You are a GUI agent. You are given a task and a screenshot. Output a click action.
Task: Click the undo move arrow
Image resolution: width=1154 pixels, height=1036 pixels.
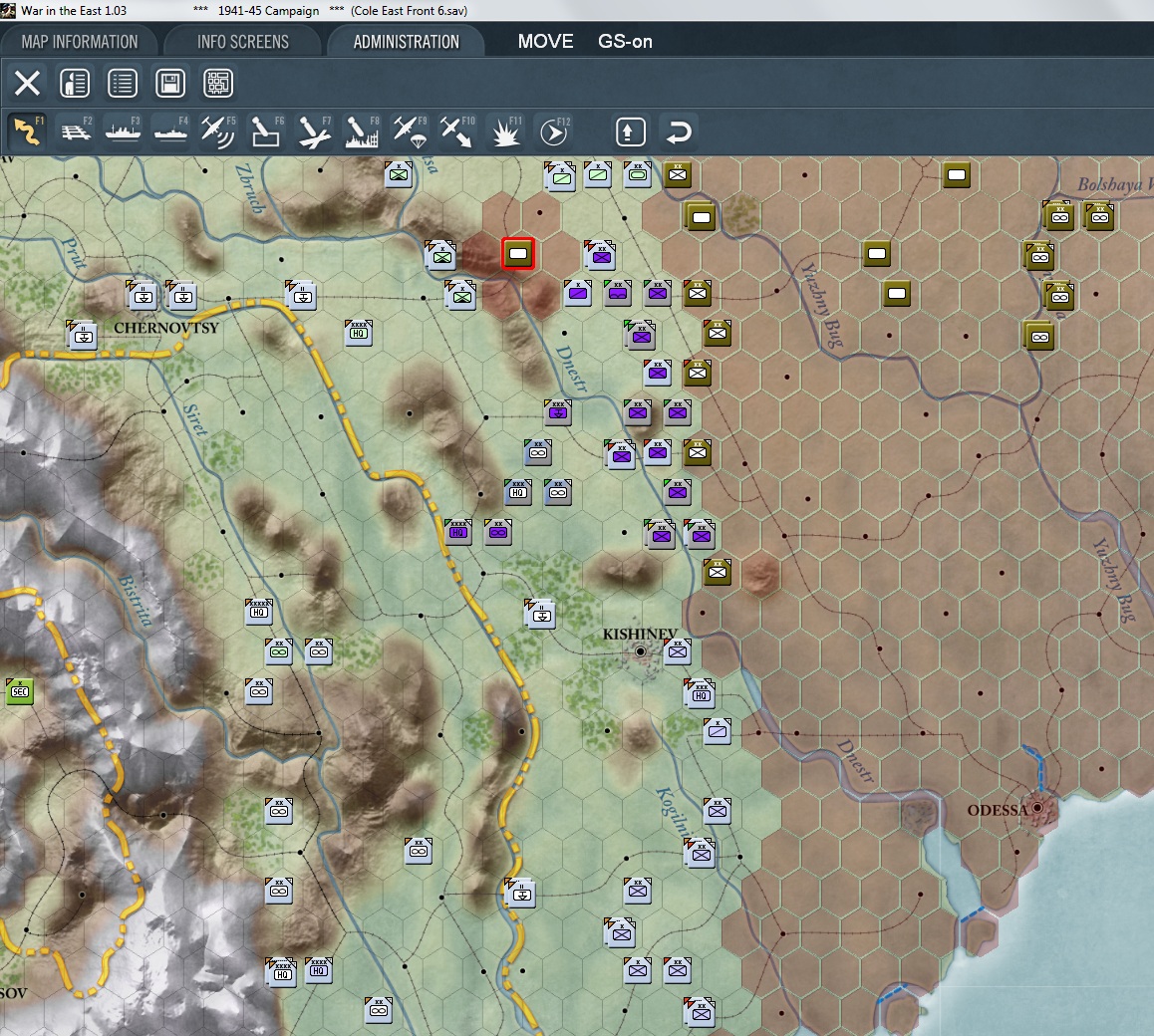tap(678, 132)
